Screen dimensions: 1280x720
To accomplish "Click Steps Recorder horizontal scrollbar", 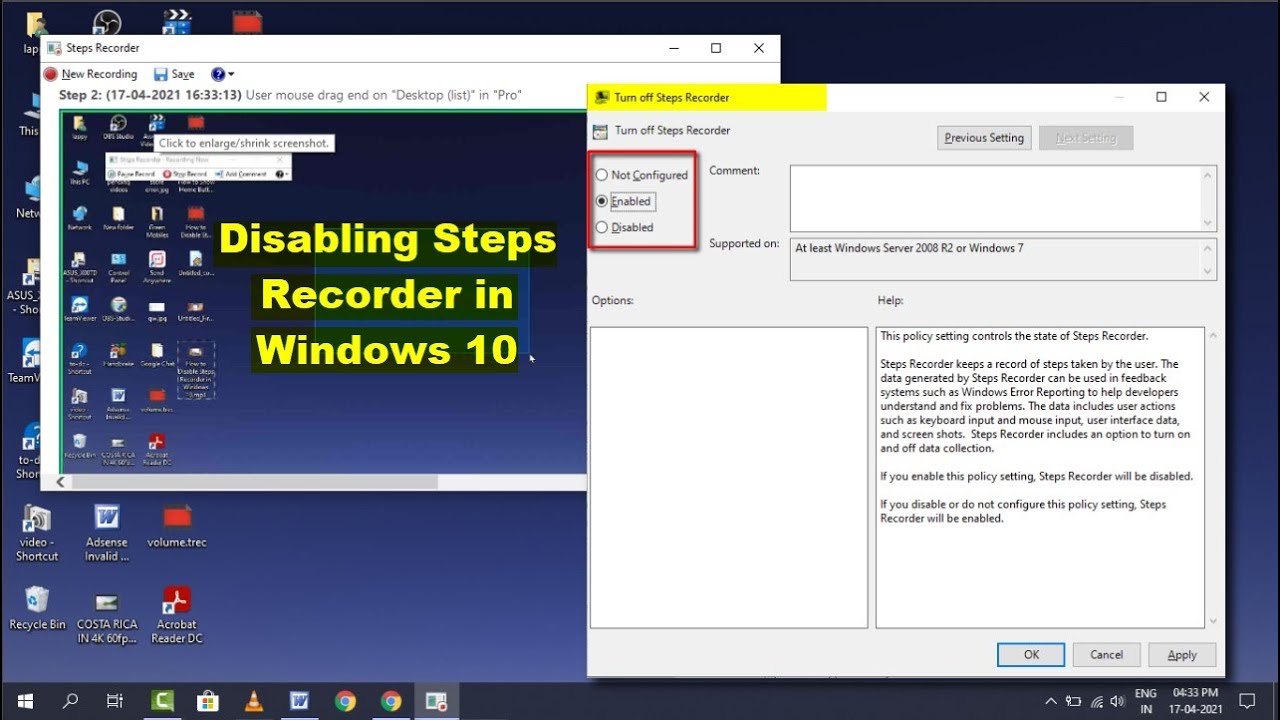I will (255, 482).
